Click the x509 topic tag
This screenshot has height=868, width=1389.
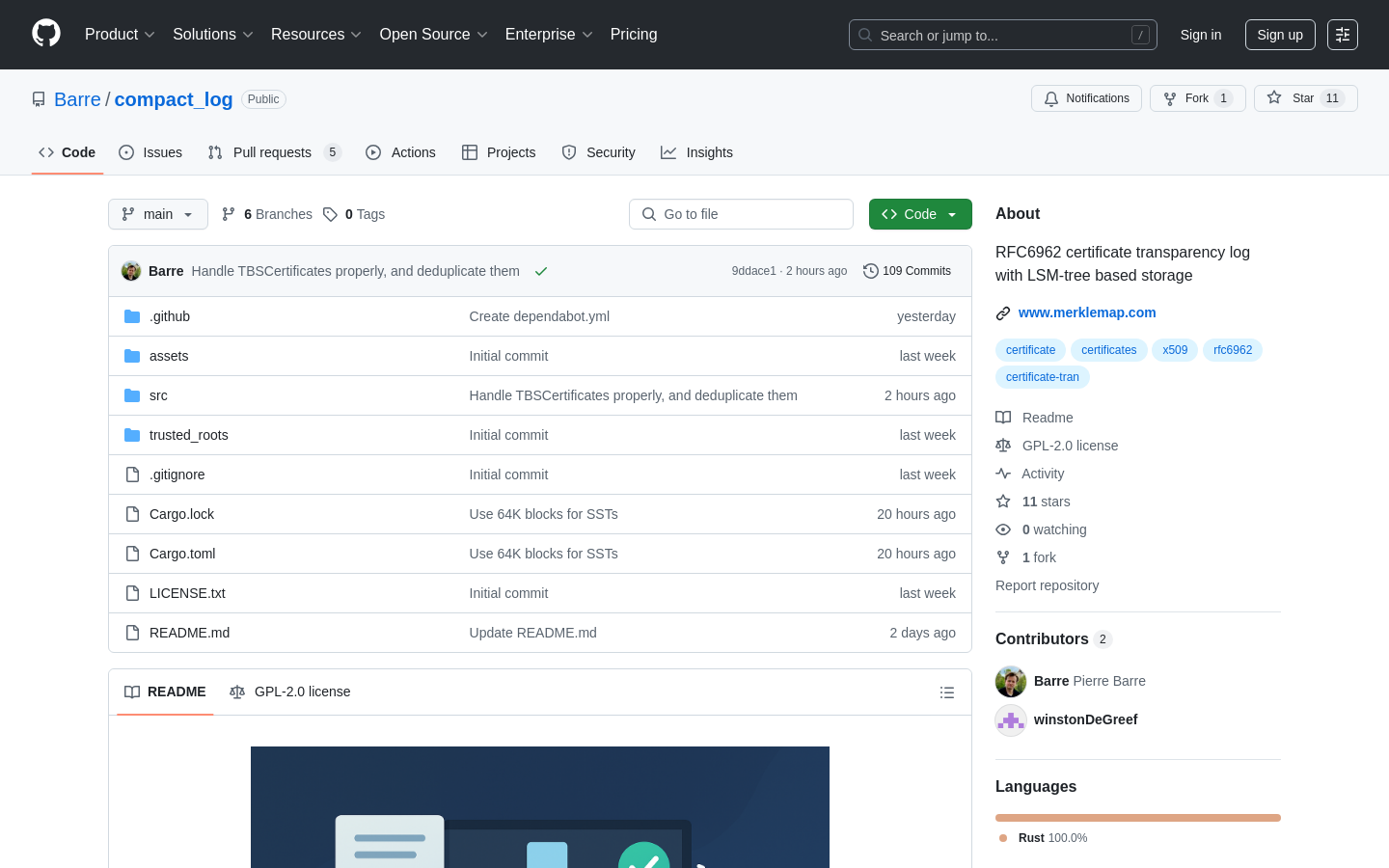coord(1175,350)
